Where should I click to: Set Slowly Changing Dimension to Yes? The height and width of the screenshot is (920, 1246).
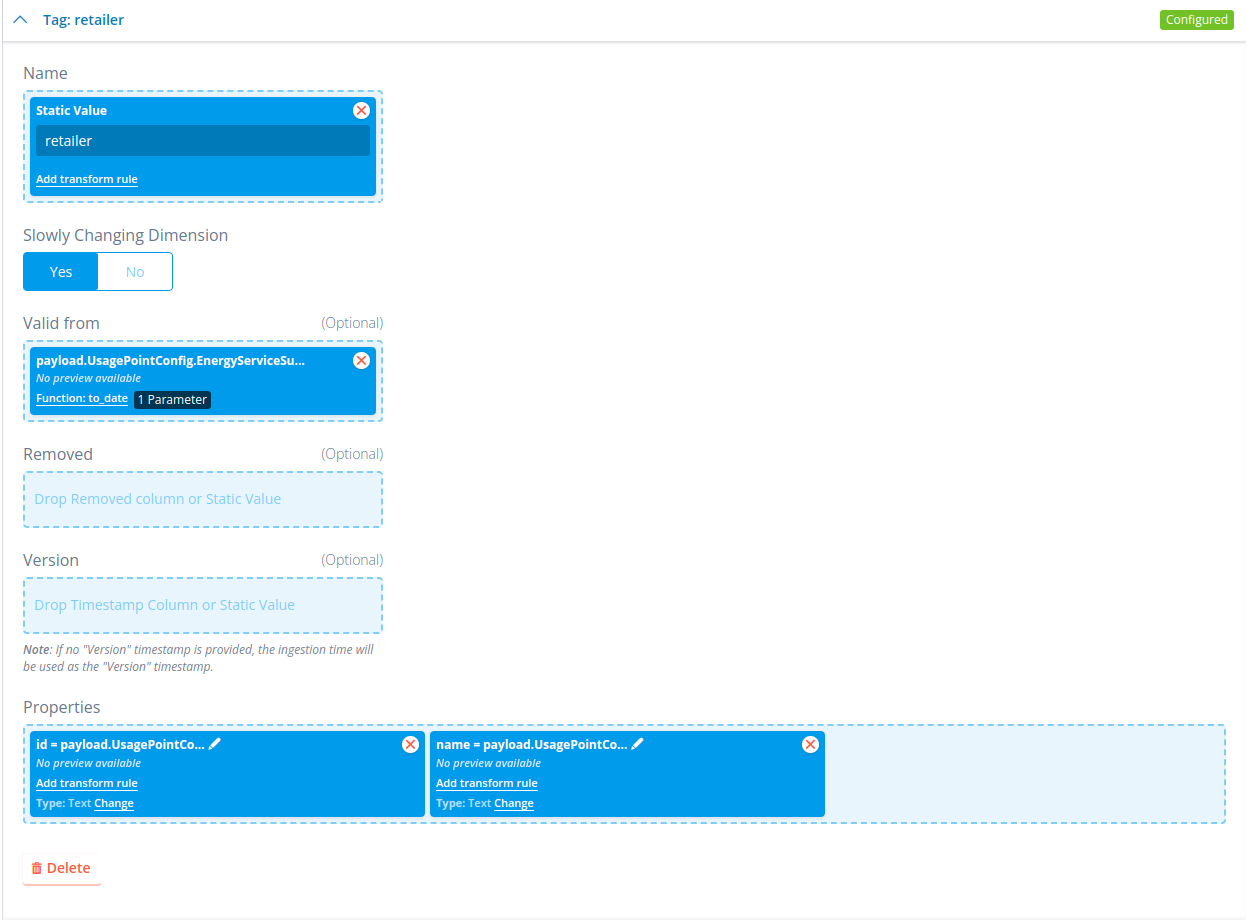pyautogui.click(x=61, y=272)
